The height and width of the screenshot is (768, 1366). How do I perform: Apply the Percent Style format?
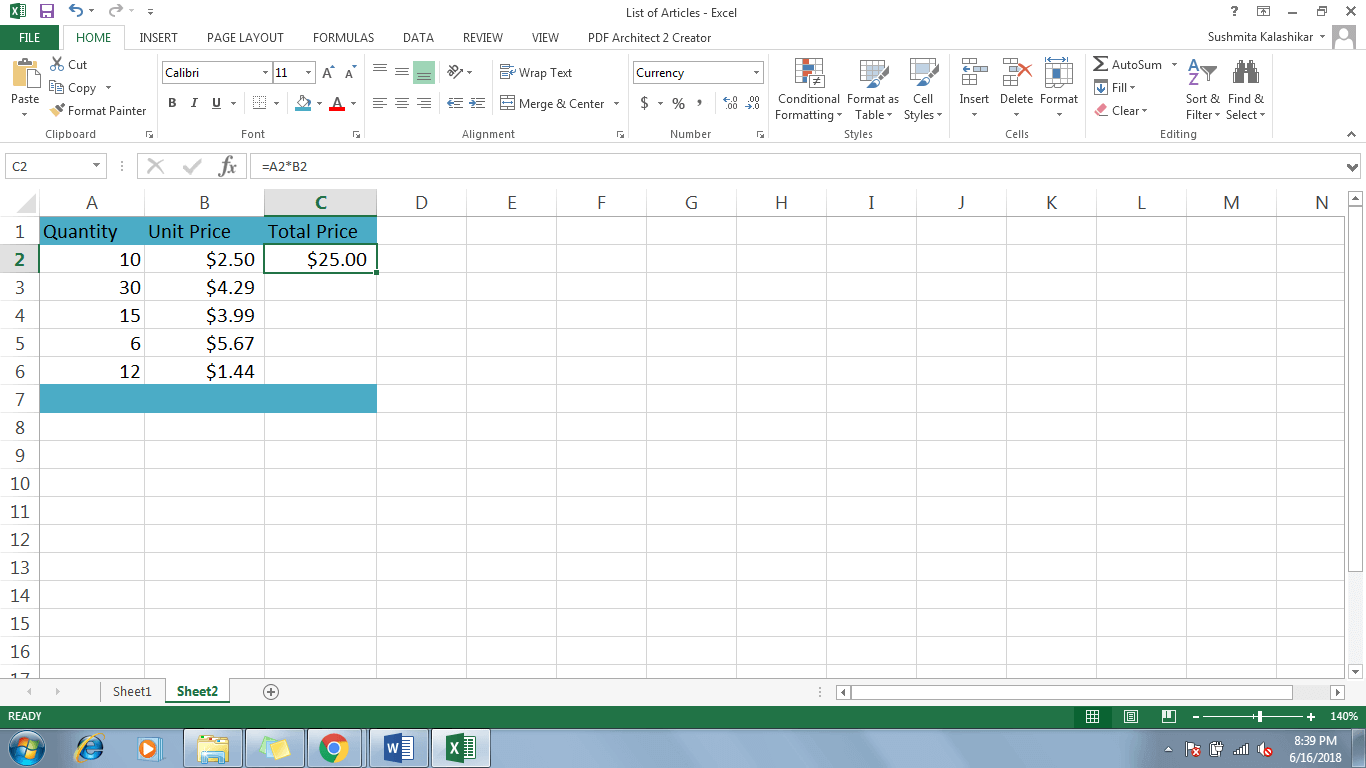coord(678,103)
